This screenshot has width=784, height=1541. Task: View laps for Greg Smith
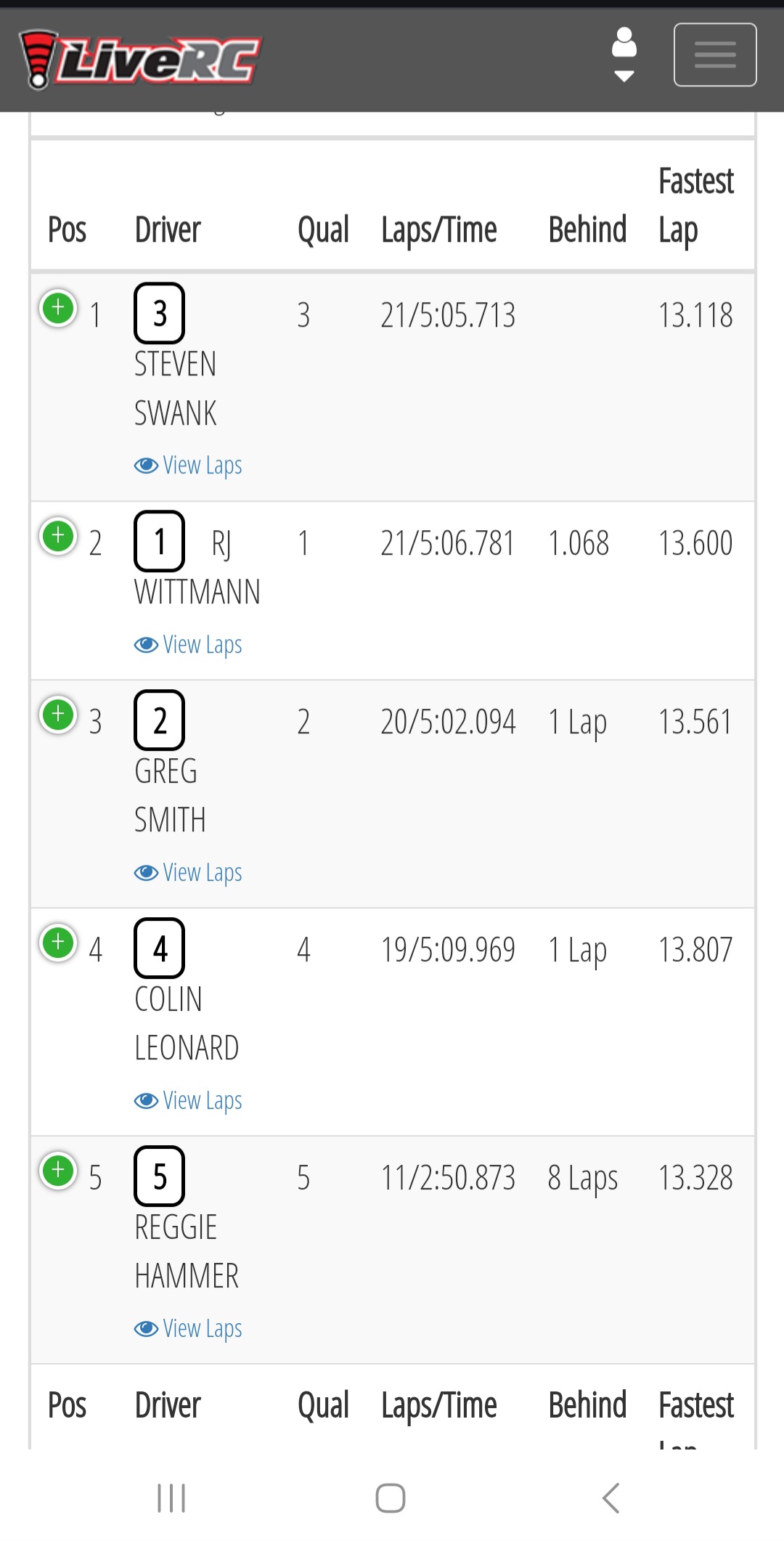pyautogui.click(x=188, y=873)
